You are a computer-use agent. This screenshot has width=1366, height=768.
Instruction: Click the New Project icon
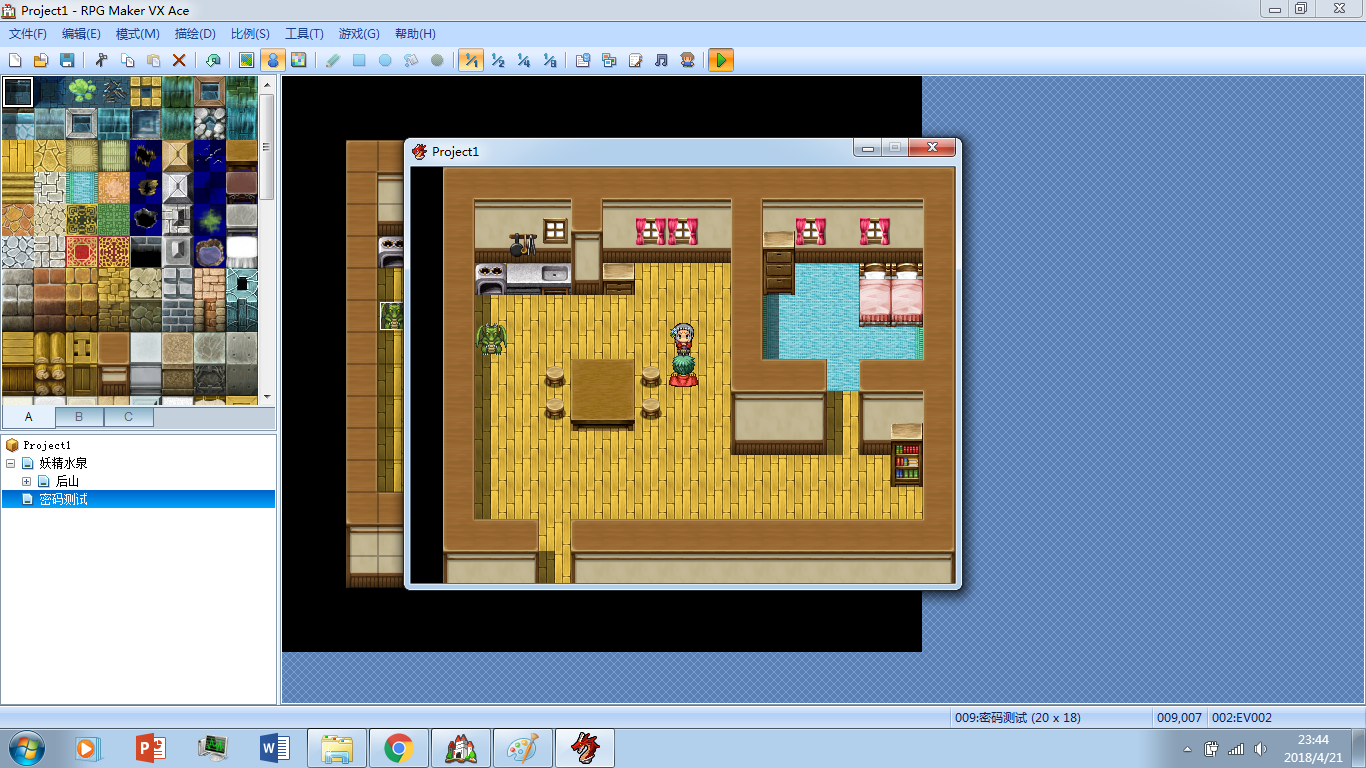tap(15, 60)
